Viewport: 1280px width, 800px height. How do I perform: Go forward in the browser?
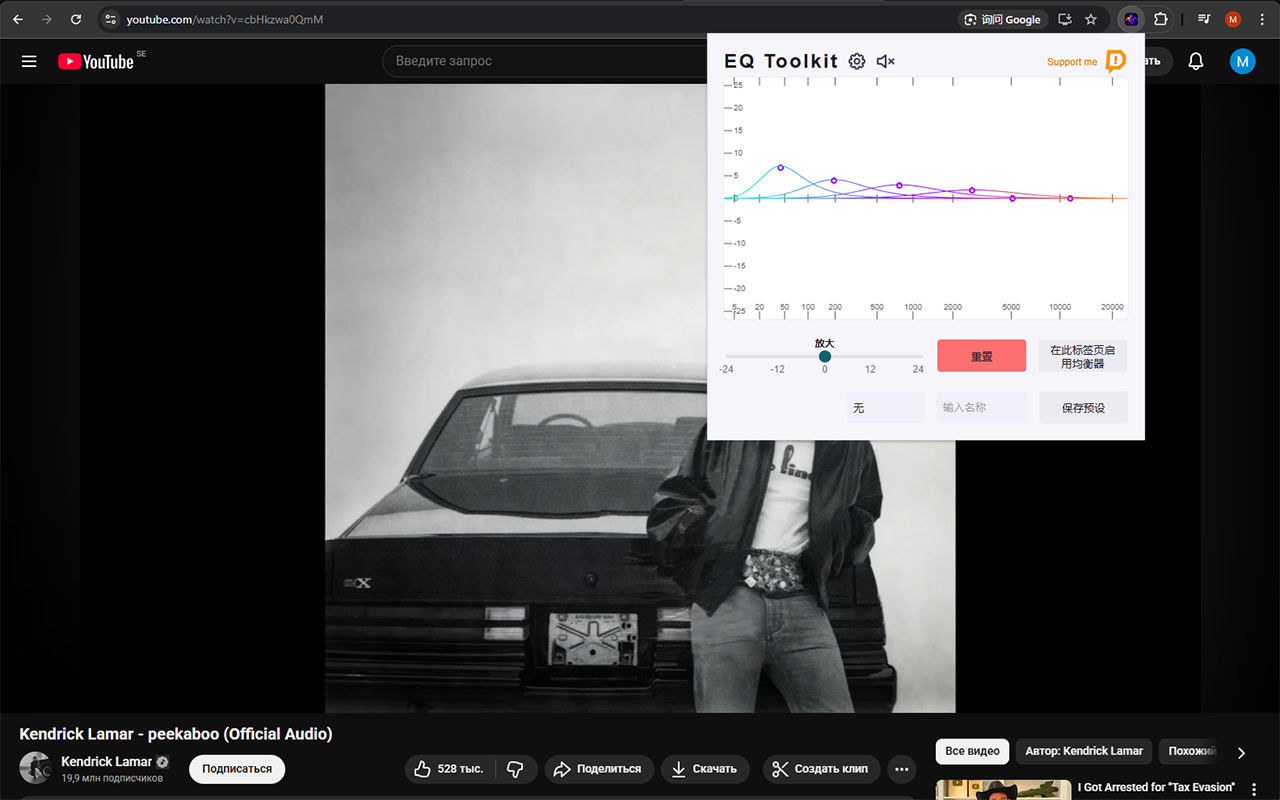pyautogui.click(x=47, y=19)
